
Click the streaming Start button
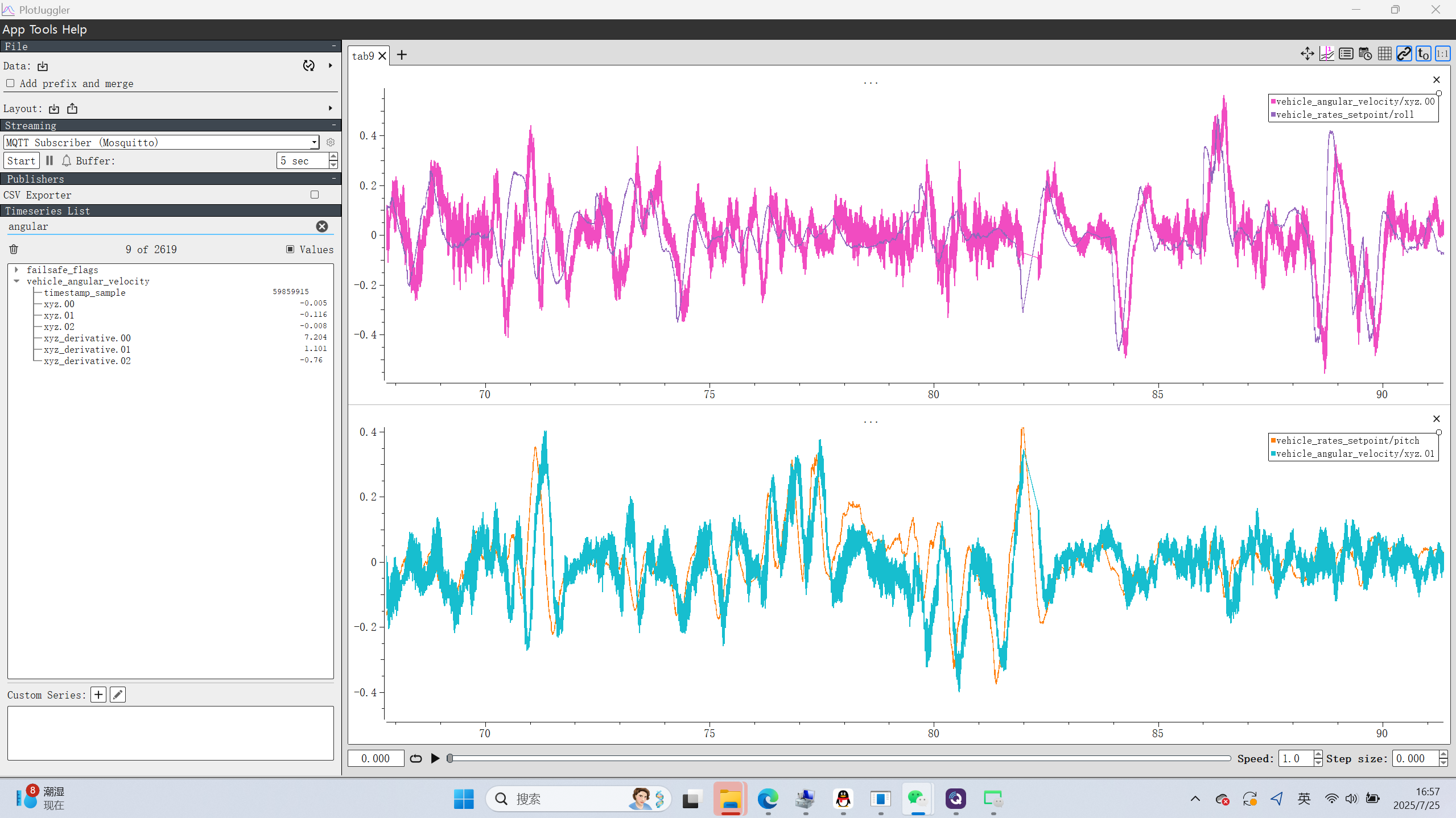pos(22,160)
